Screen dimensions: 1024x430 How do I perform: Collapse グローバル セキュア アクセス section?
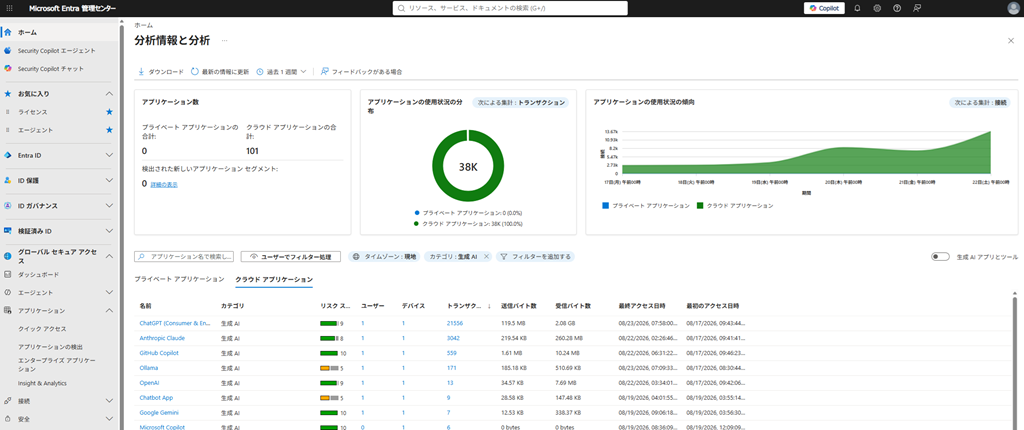(x=110, y=256)
